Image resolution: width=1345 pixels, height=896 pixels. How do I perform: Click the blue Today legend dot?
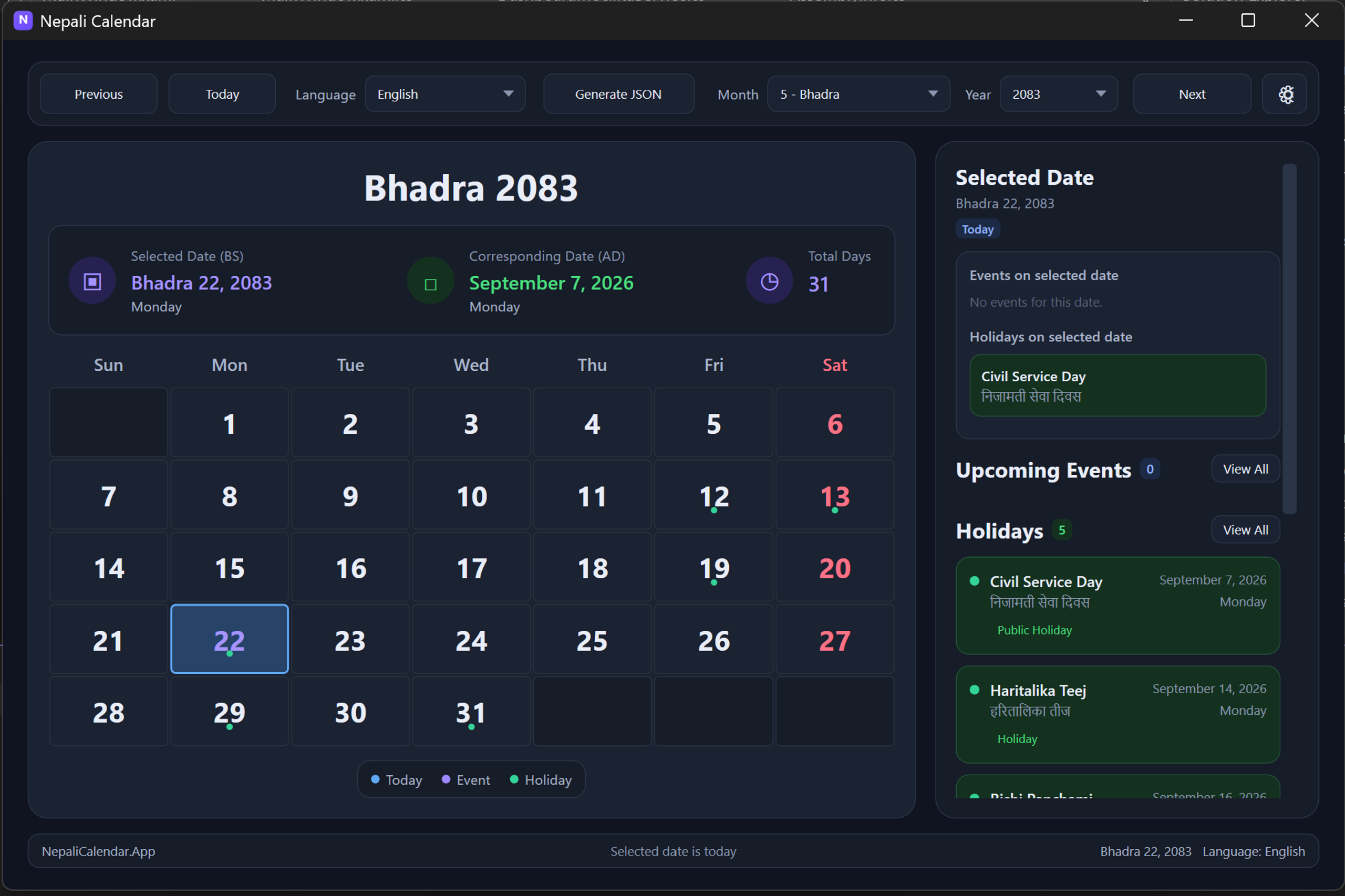[x=375, y=779]
